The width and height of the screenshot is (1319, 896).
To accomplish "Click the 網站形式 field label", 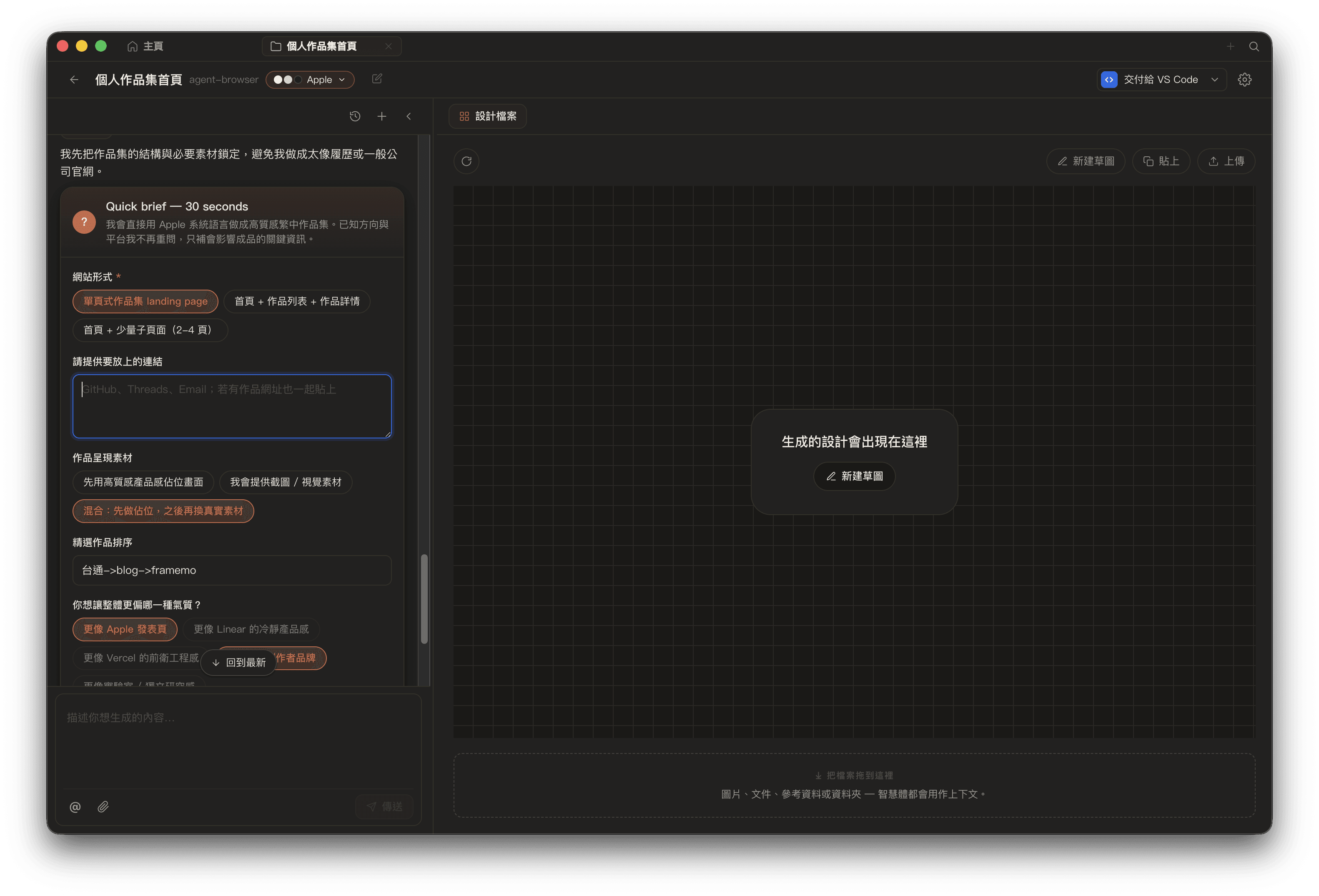I will click(x=92, y=277).
